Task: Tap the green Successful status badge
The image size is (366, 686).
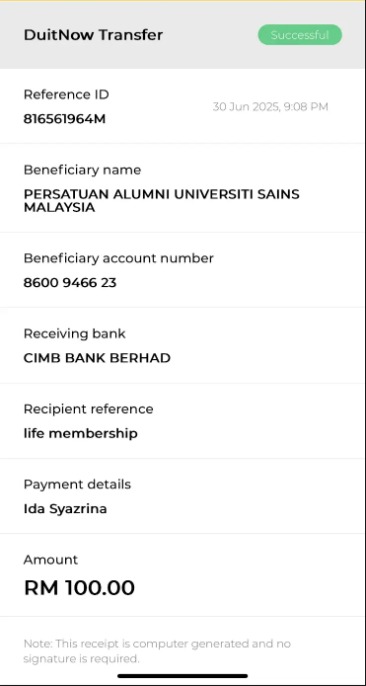Action: [x=300, y=35]
